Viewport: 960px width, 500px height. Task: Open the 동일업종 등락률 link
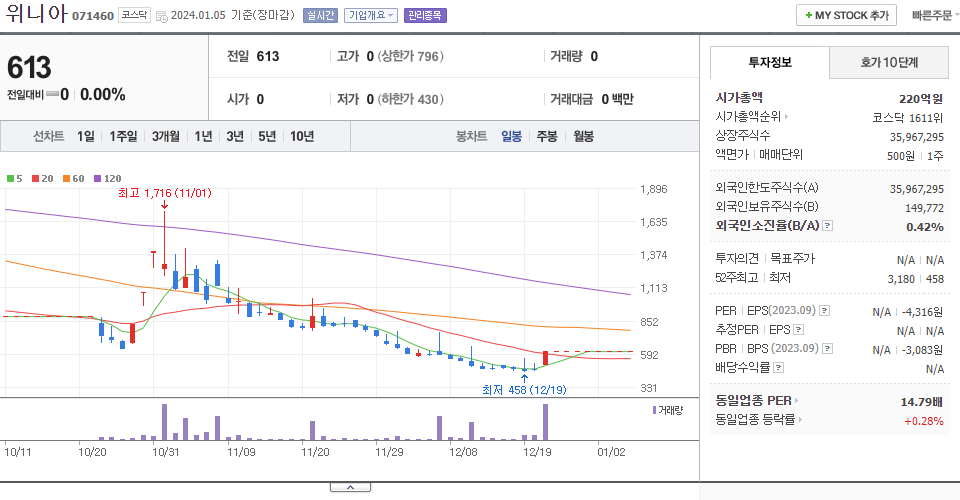tap(759, 420)
